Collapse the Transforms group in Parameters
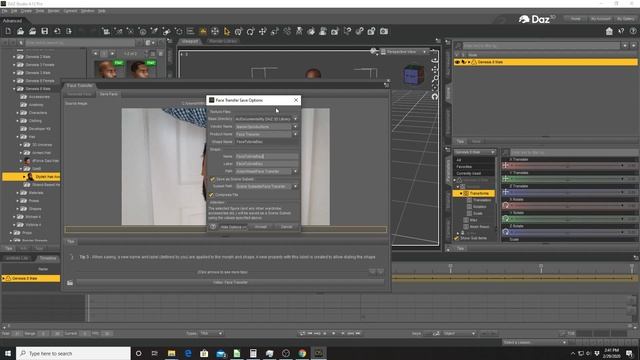Screen dimensions: 640x360 point(462,193)
